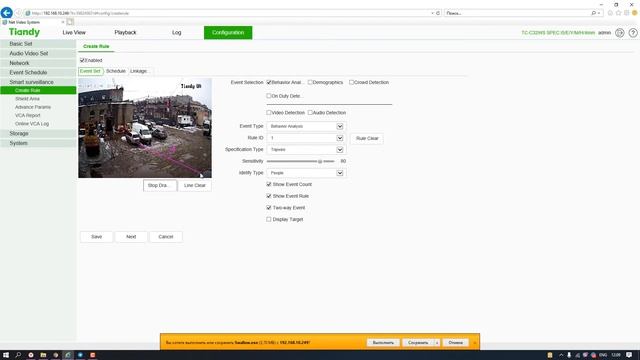The height and width of the screenshot is (360, 640).
Task: Click the Cancel button below the form
Action: click(x=166, y=237)
